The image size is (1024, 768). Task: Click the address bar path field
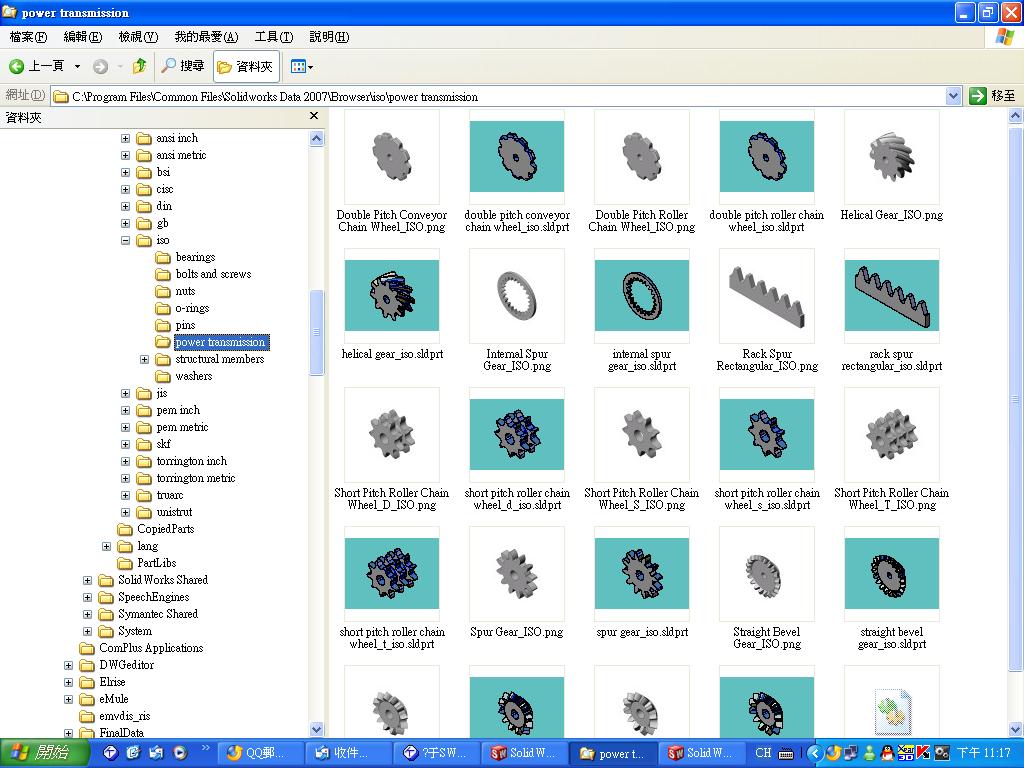tap(498, 97)
